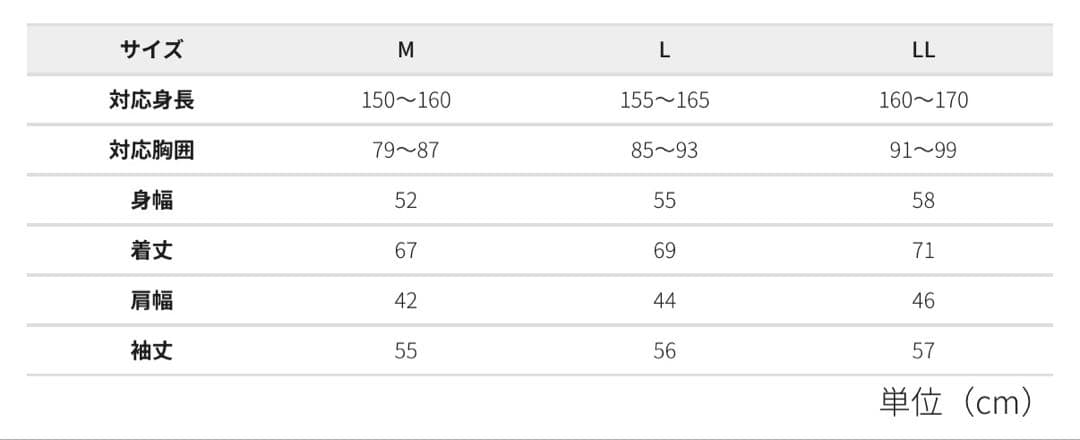
Task: Click the 150〜160 height value
Action: click(x=406, y=101)
